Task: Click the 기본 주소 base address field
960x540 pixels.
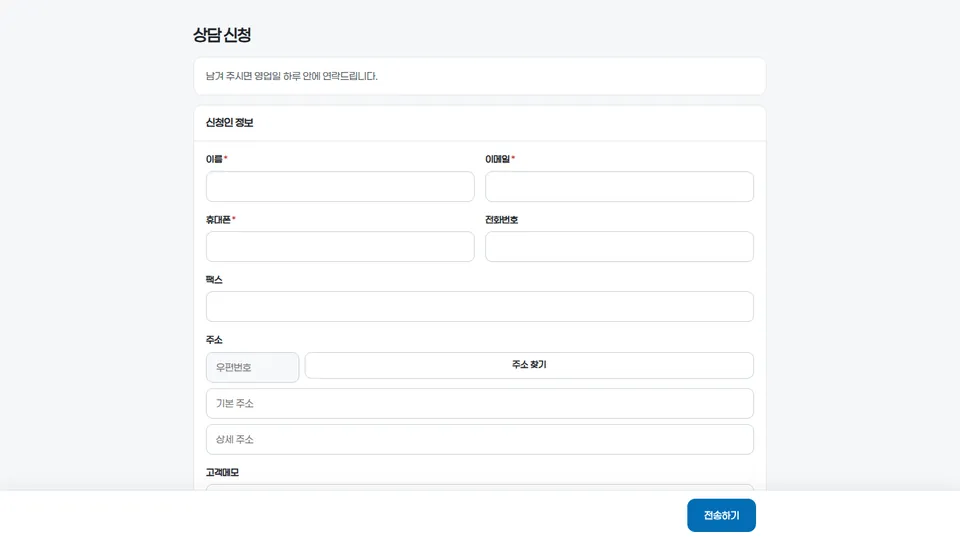Action: [x=479, y=403]
